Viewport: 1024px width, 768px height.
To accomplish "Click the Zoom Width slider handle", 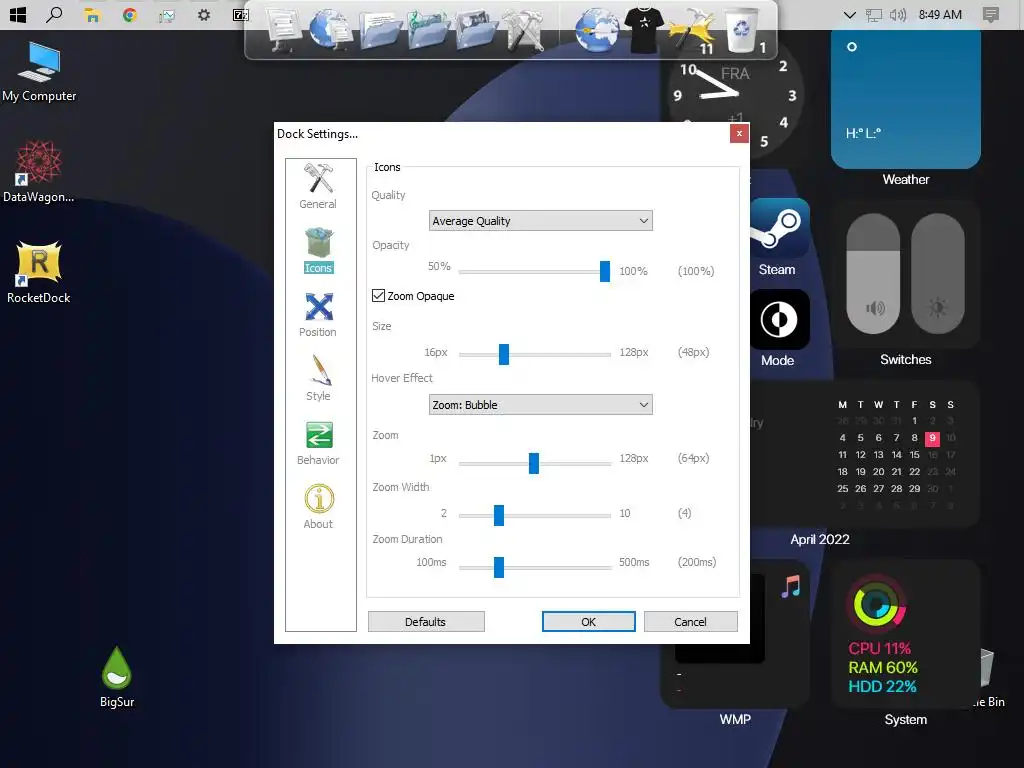I will coord(499,515).
